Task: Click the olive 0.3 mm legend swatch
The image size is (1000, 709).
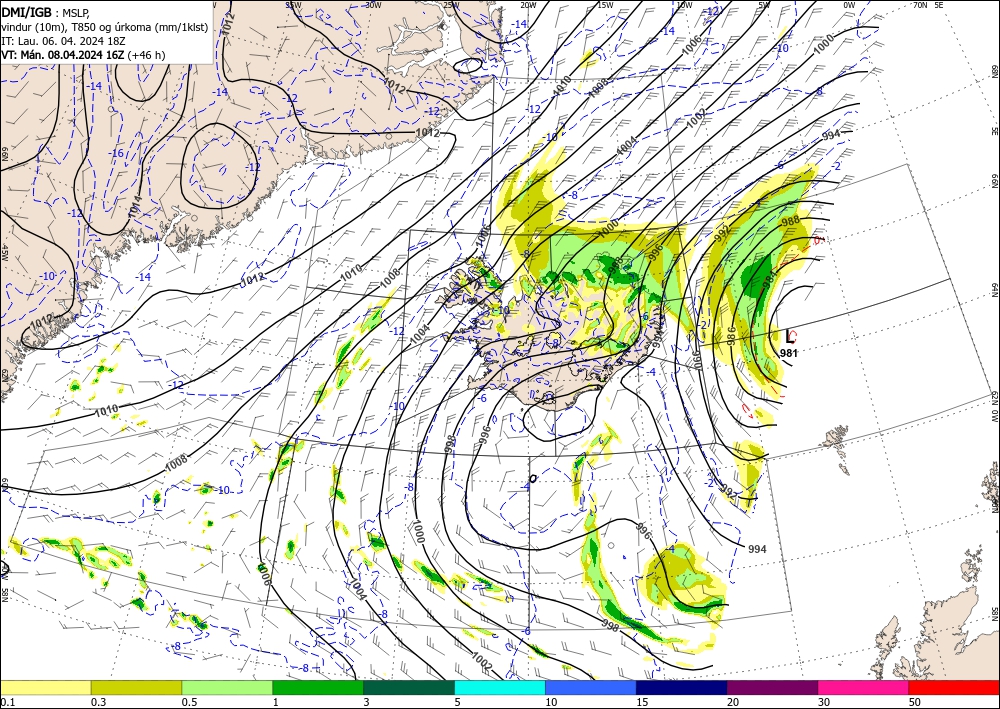Action: pyautogui.click(x=136, y=687)
